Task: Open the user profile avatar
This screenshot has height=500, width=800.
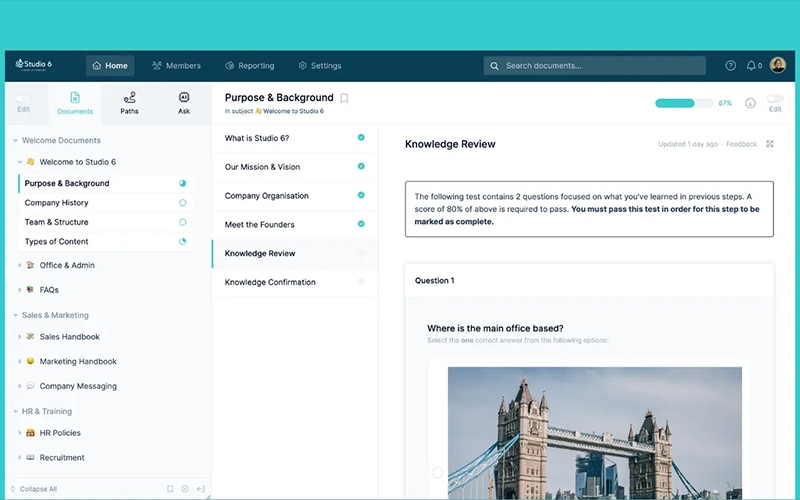Action: click(777, 66)
